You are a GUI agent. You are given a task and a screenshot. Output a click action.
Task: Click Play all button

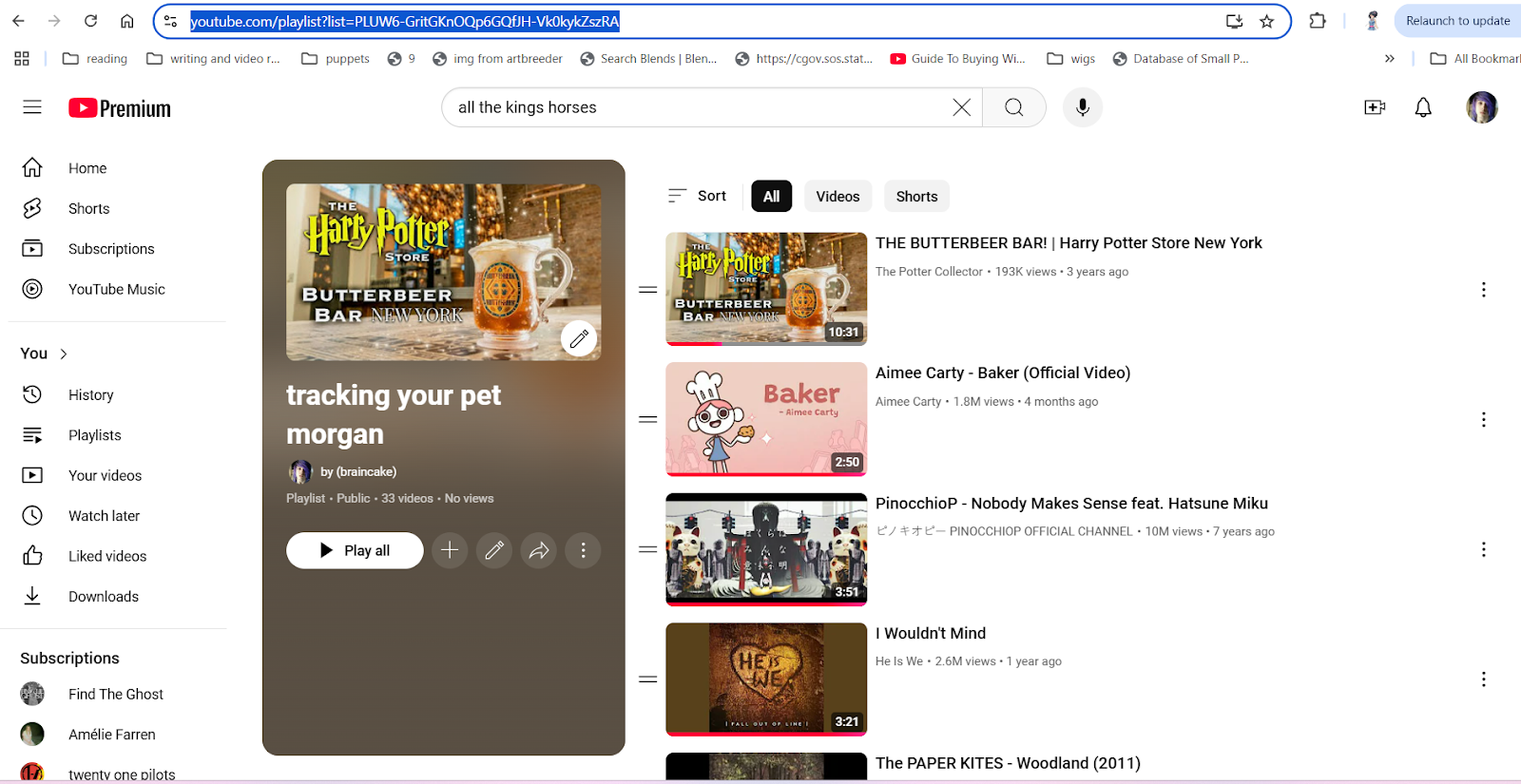coord(355,550)
